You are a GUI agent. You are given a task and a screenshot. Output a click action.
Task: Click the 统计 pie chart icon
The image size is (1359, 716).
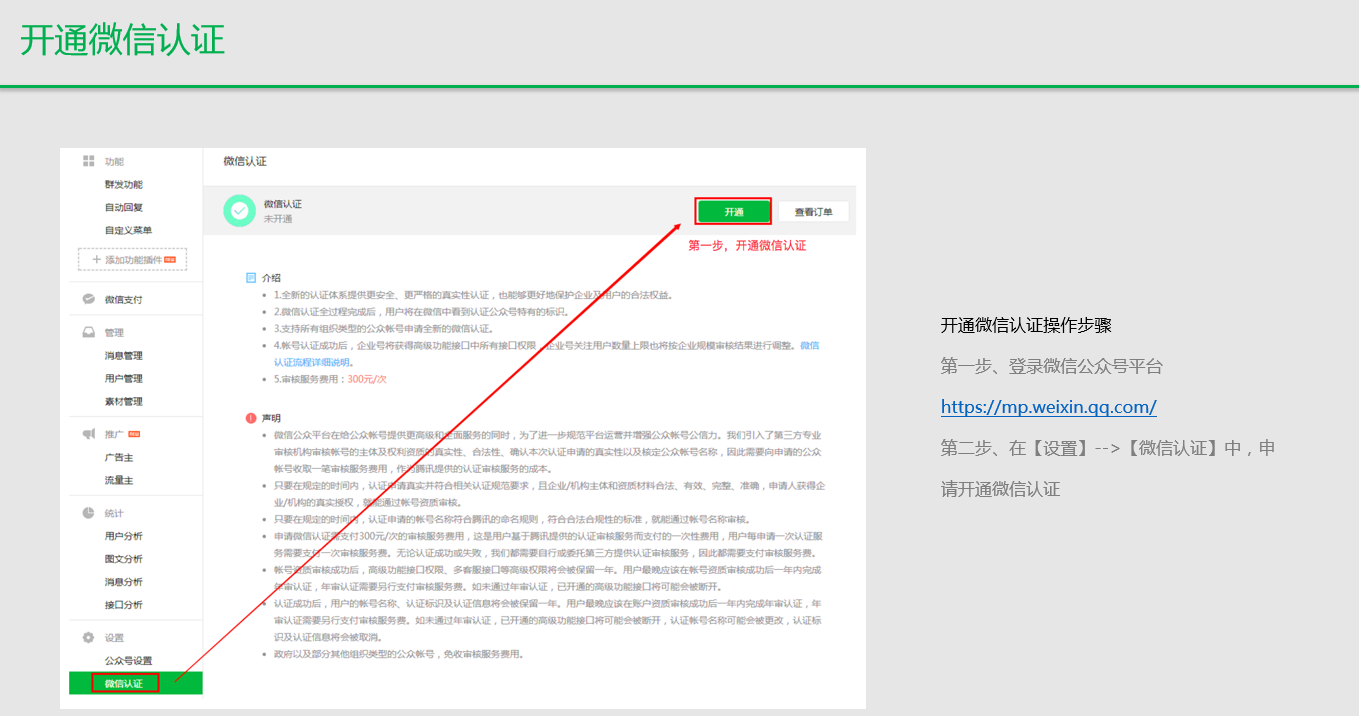[x=88, y=513]
